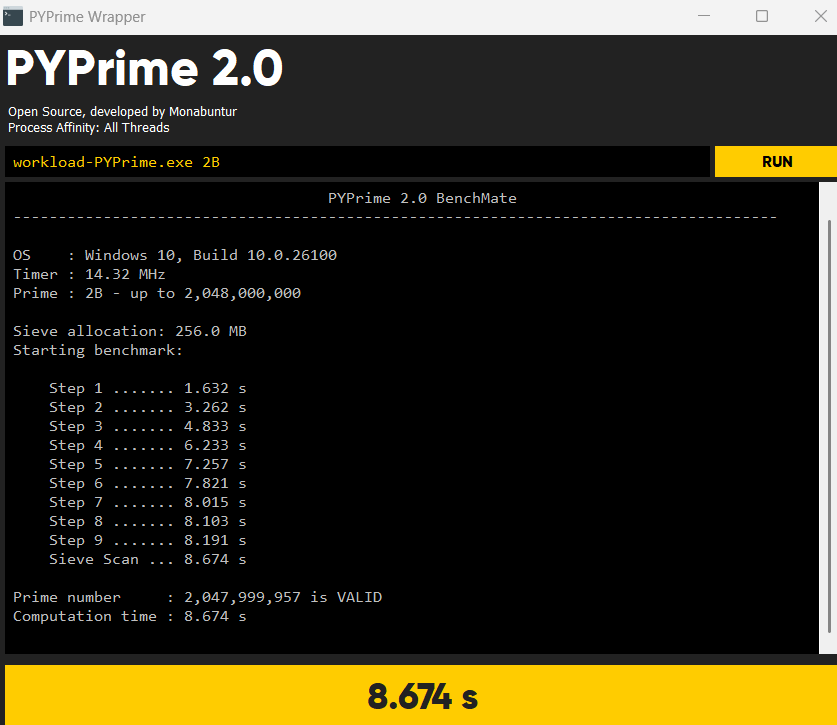This screenshot has width=837, height=725.
Task: Click the 'Sieve Scan ... 8.674 s' line
Action: pos(148,559)
